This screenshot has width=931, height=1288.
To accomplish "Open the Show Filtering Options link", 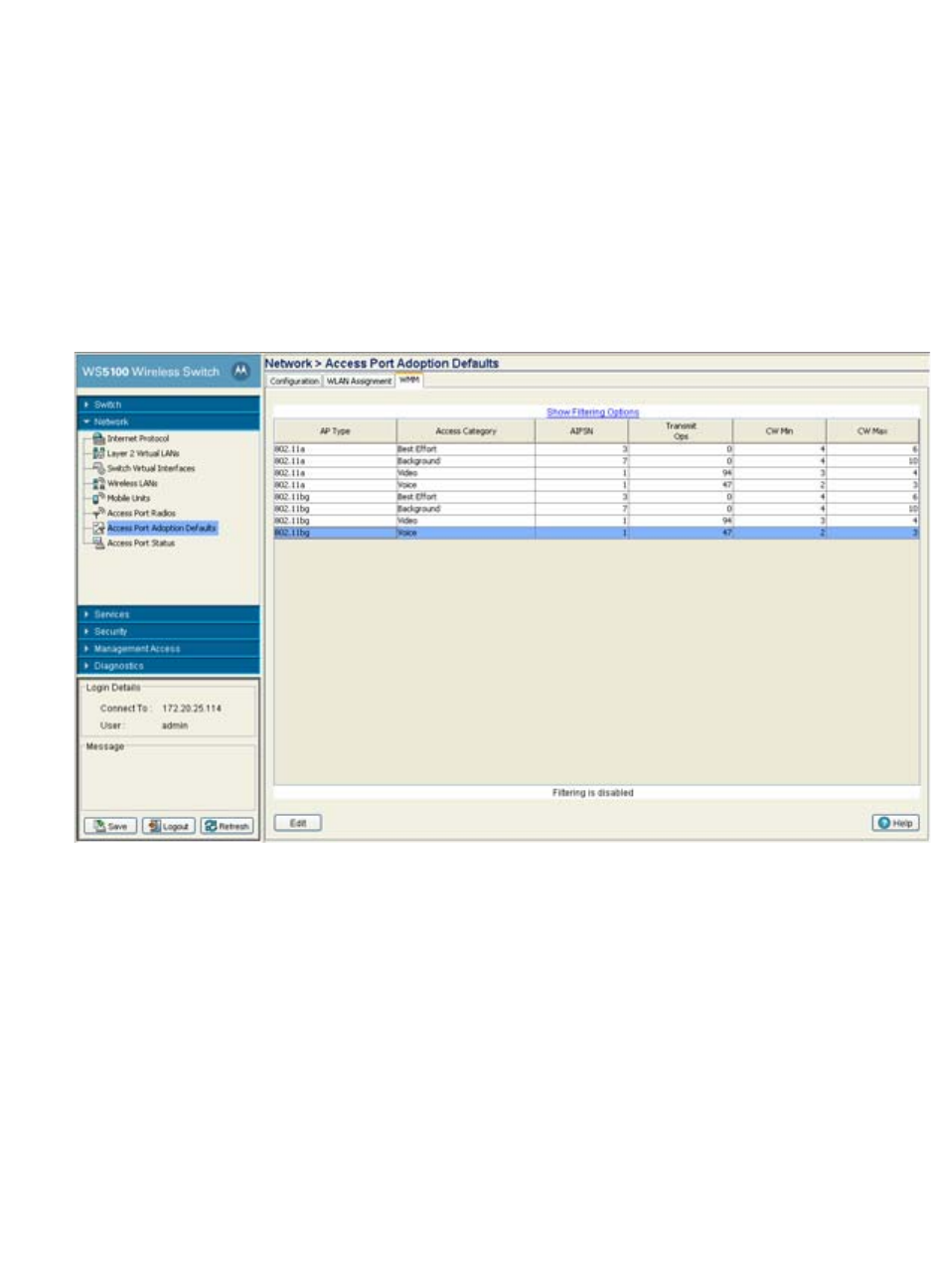I will click(x=593, y=411).
